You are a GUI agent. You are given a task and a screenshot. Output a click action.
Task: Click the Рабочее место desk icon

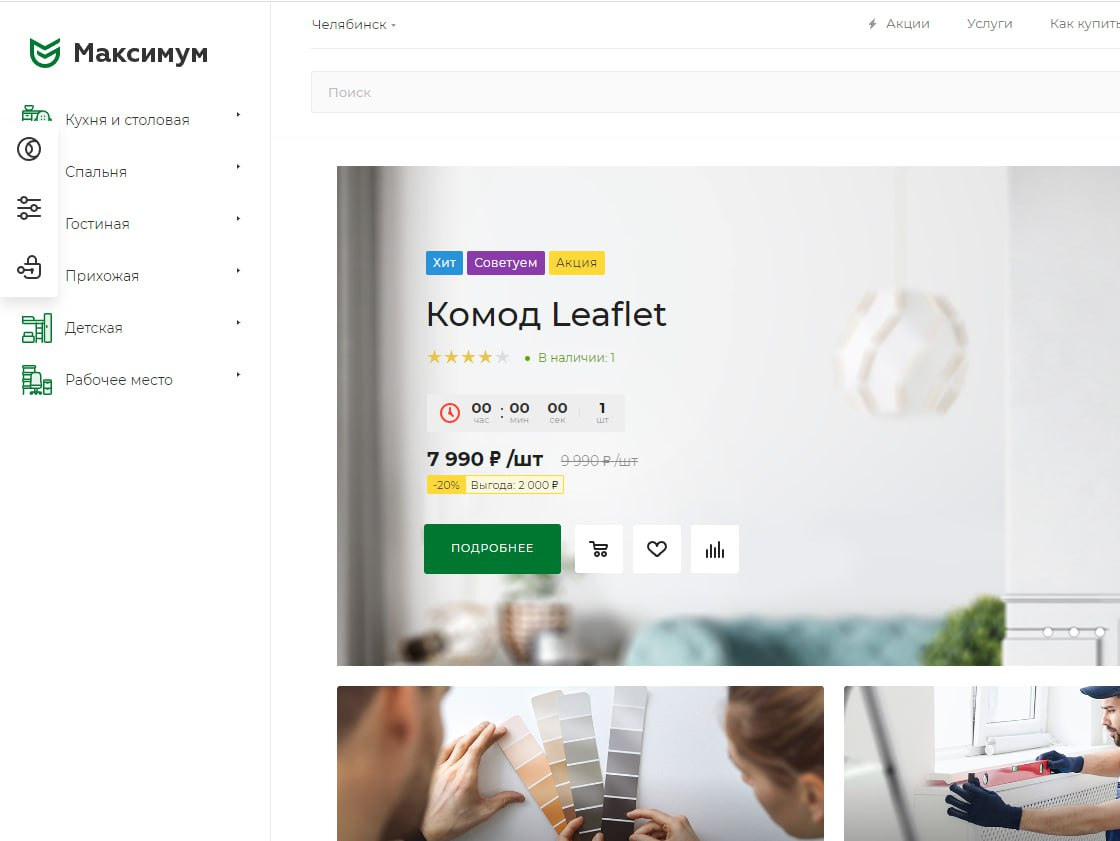click(x=36, y=380)
